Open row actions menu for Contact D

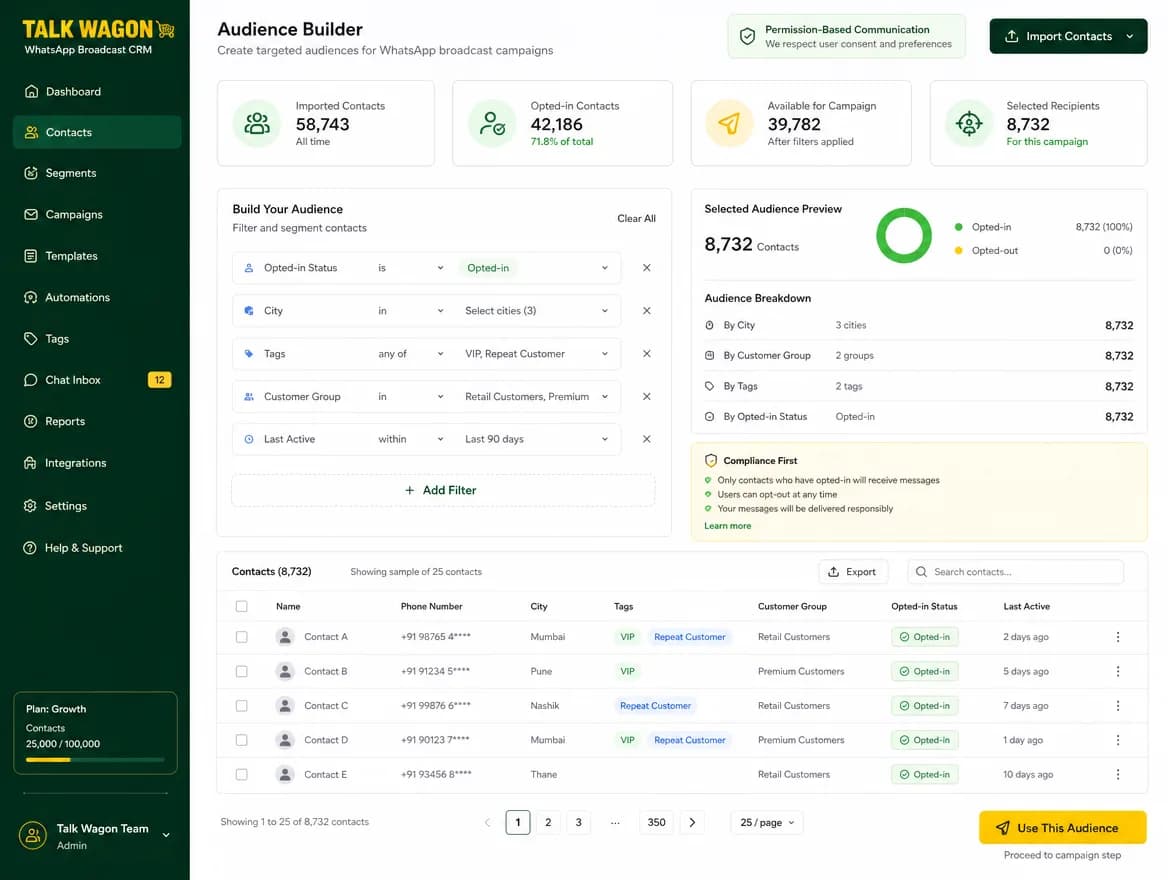click(x=1117, y=740)
